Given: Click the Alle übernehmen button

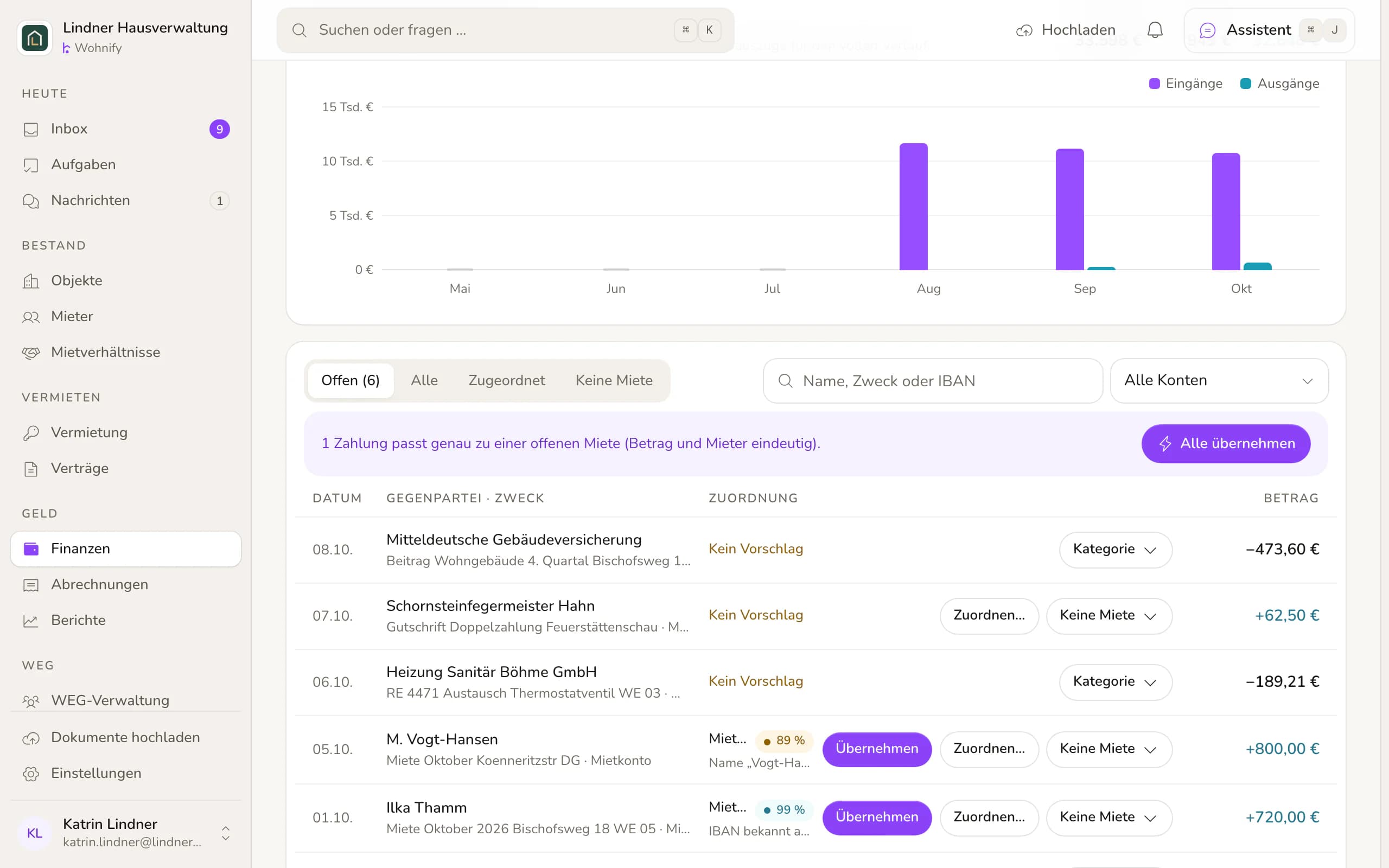Looking at the screenshot, I should tap(1226, 444).
